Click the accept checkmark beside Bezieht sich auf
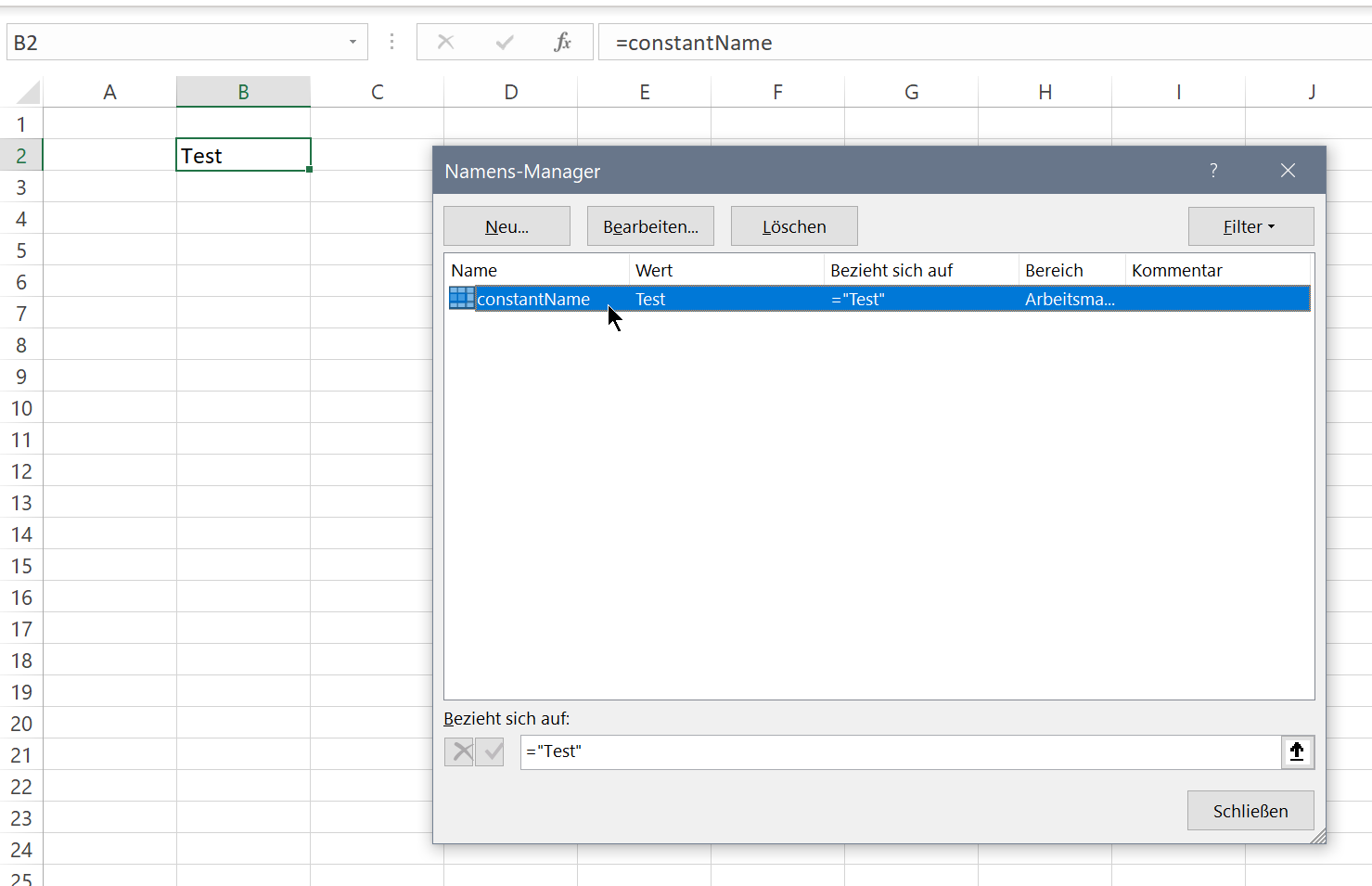This screenshot has height=886, width=1372. click(x=490, y=751)
